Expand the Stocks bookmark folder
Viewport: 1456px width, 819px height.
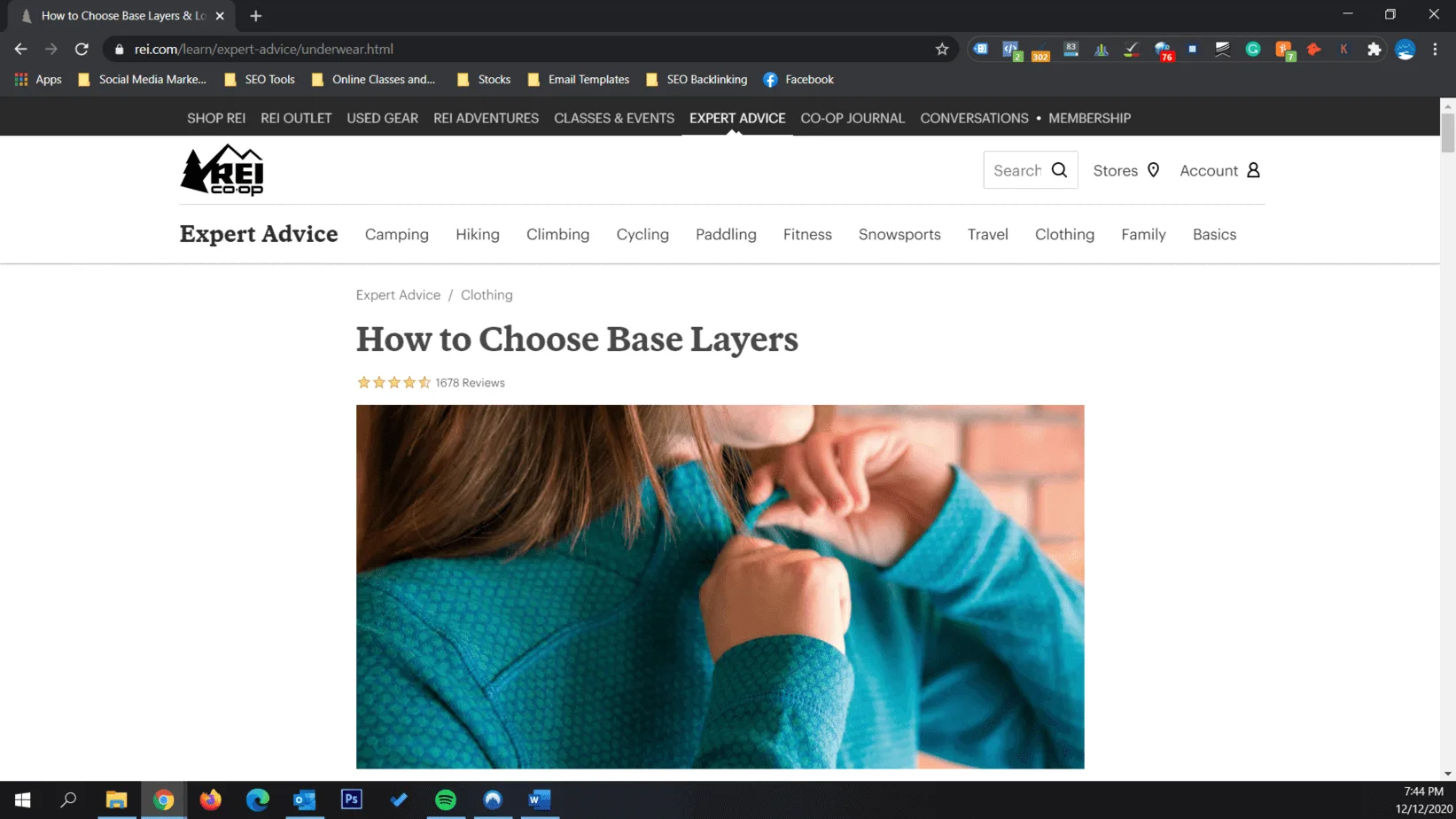tap(484, 80)
